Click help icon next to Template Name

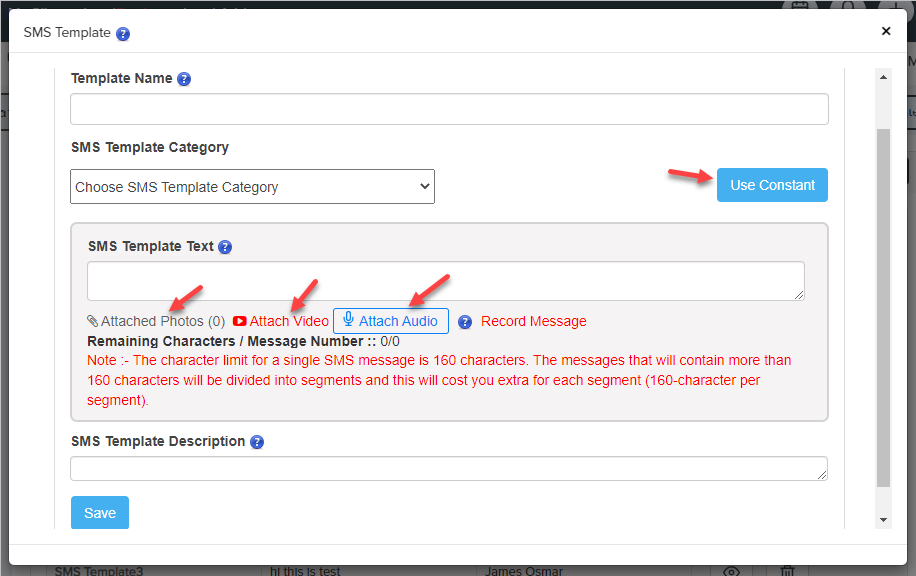[x=184, y=79]
